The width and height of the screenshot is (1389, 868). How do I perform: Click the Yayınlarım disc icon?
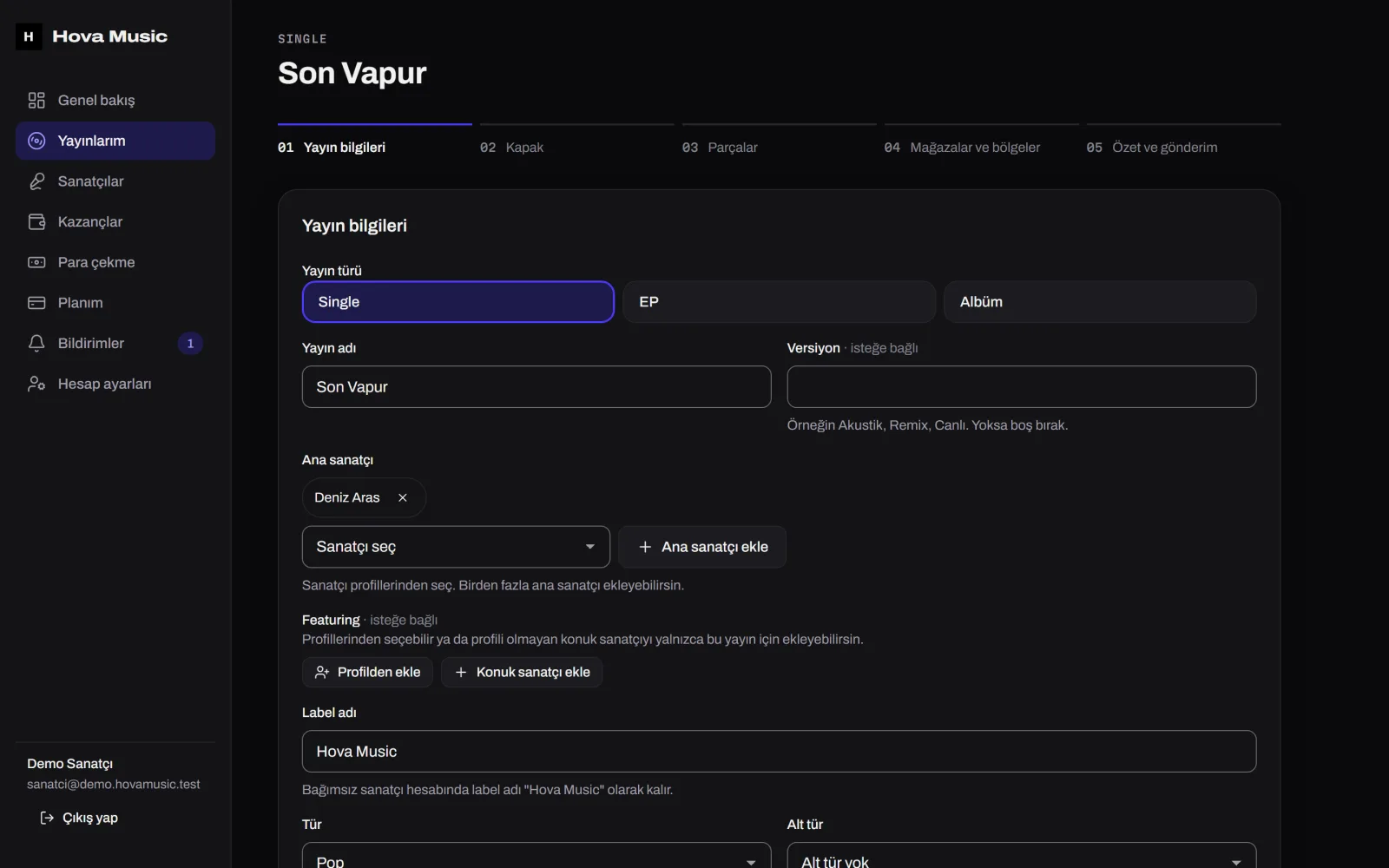pyautogui.click(x=36, y=141)
